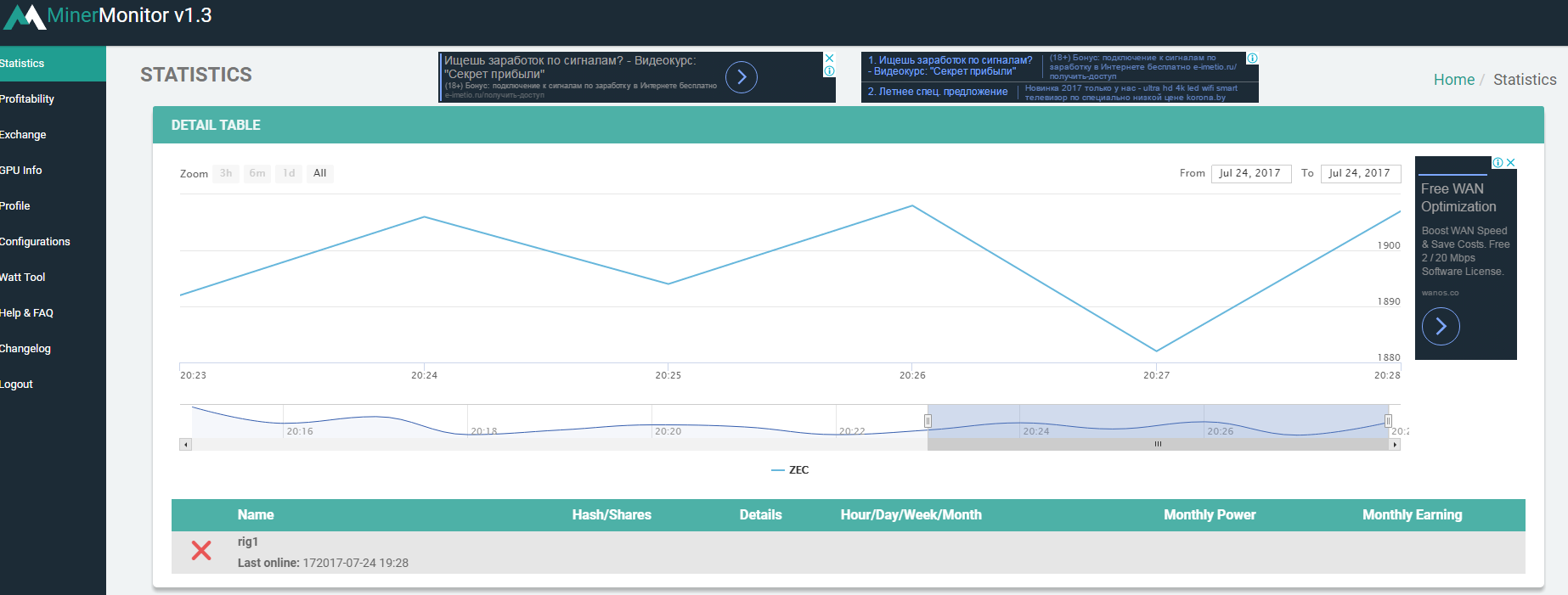This screenshot has width=1568, height=595.
Task: Click the MinerMonitor logo icon
Action: tap(25, 17)
